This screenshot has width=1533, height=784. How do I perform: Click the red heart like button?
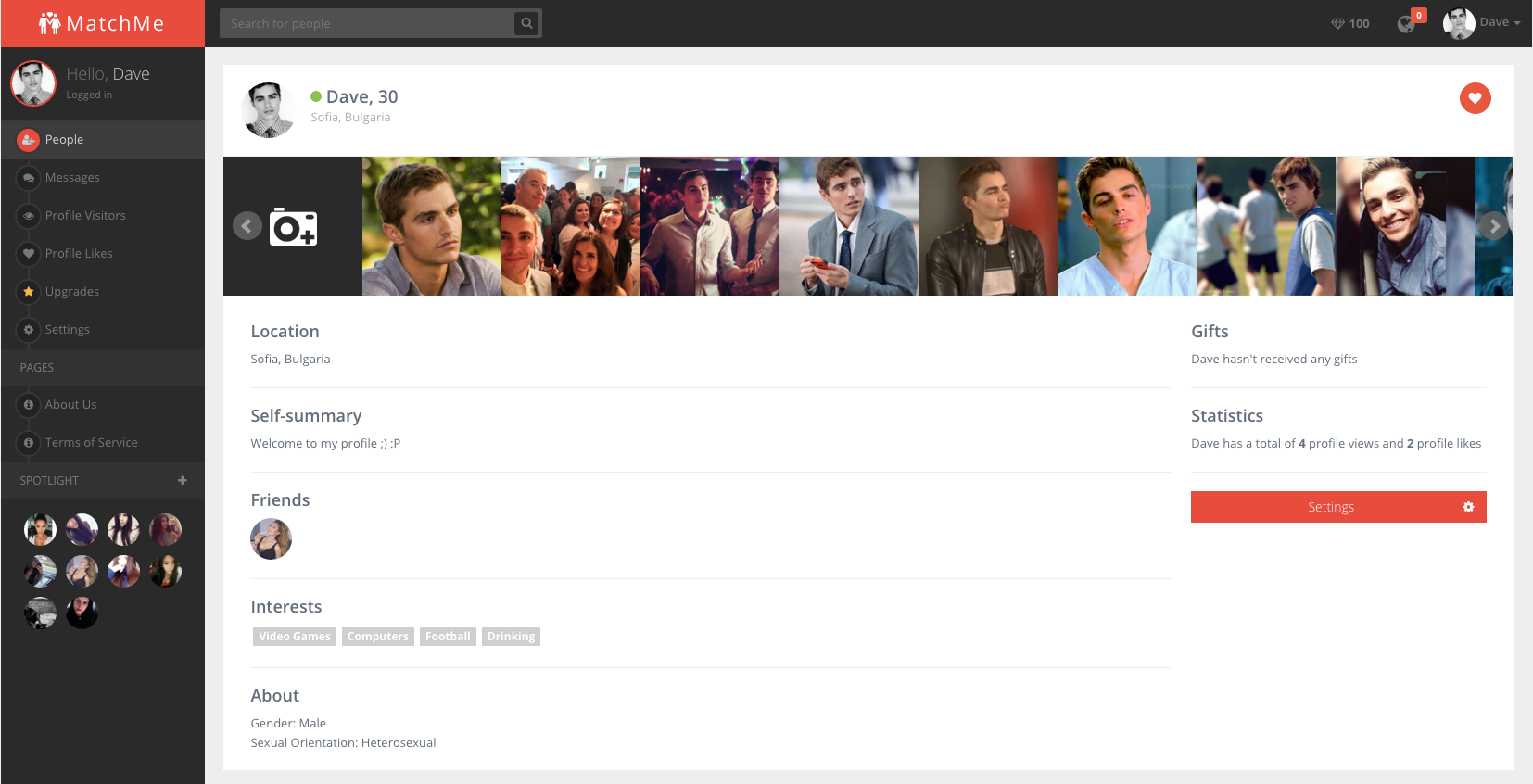pos(1475,98)
